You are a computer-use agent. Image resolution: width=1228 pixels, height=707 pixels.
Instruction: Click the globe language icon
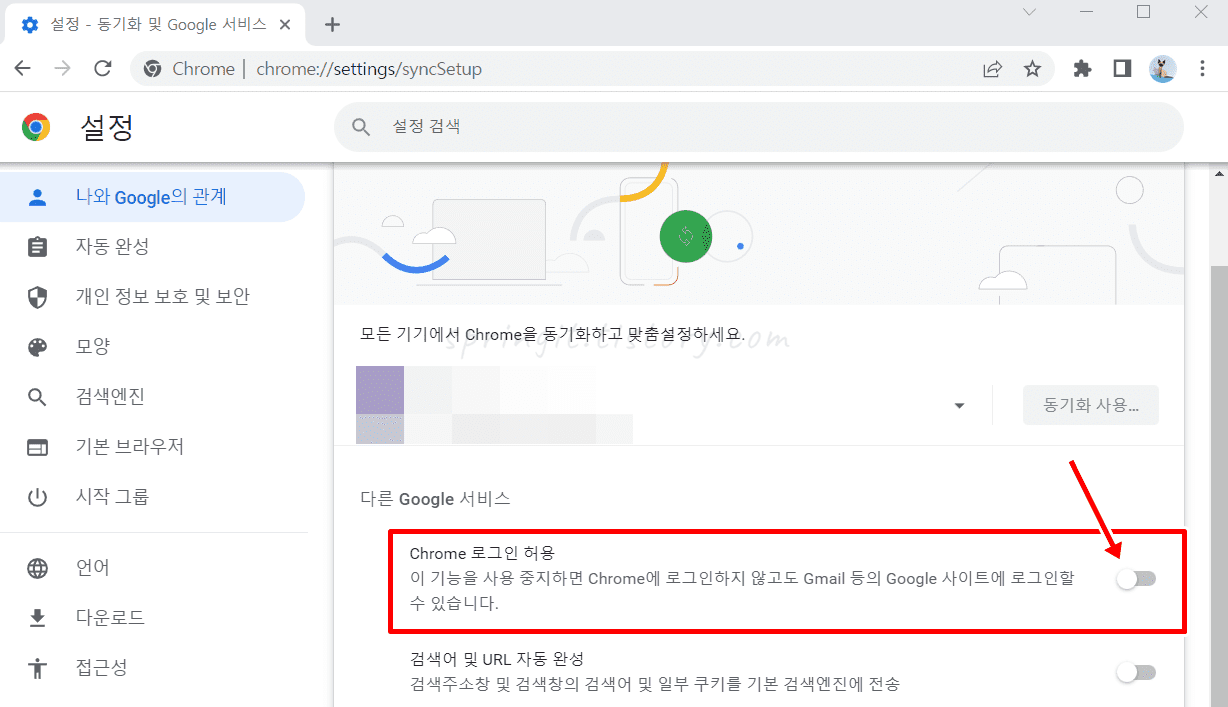coord(37,568)
